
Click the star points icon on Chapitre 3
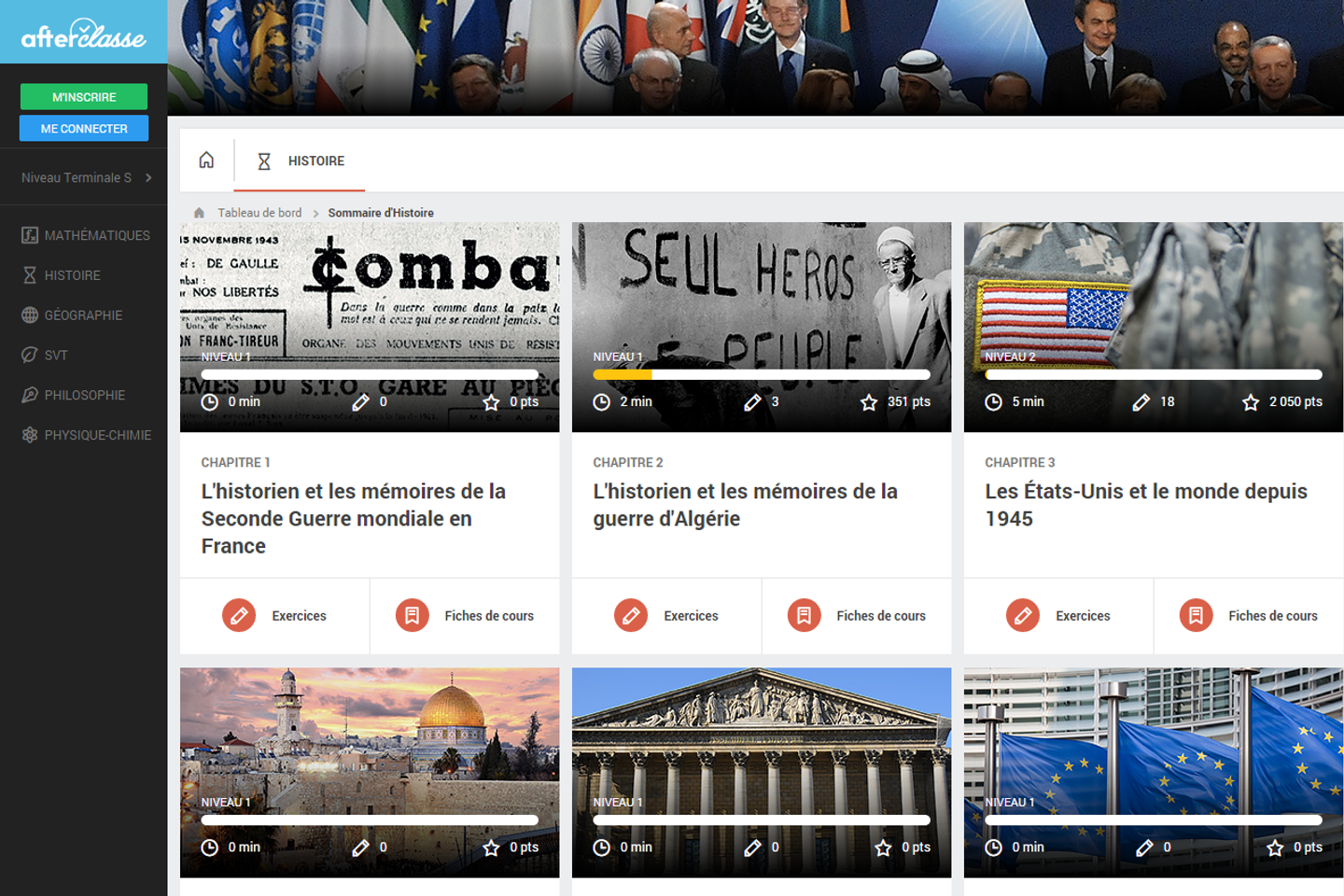(1251, 402)
